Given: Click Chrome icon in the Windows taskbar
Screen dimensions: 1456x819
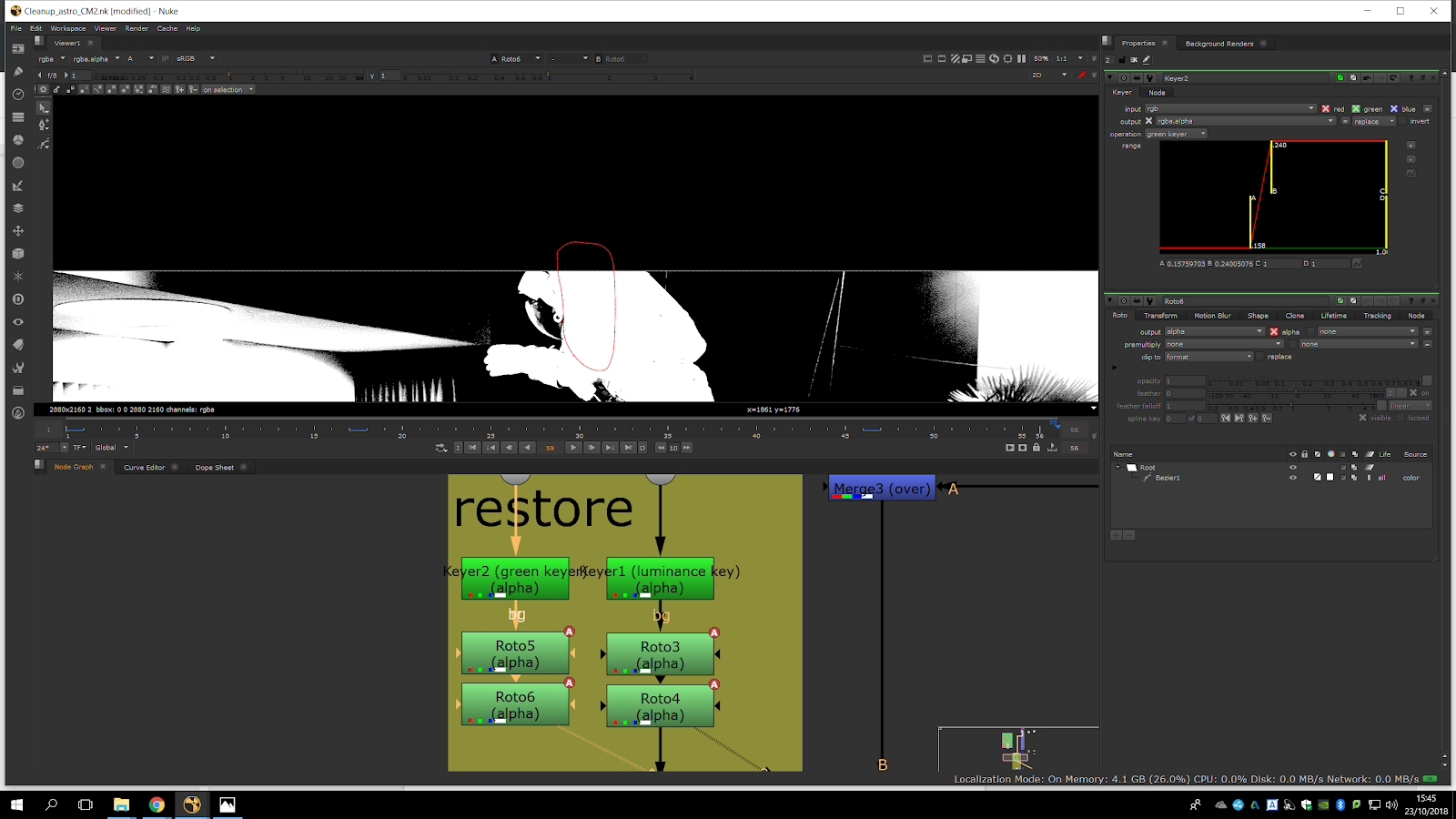Looking at the screenshot, I should [x=157, y=804].
